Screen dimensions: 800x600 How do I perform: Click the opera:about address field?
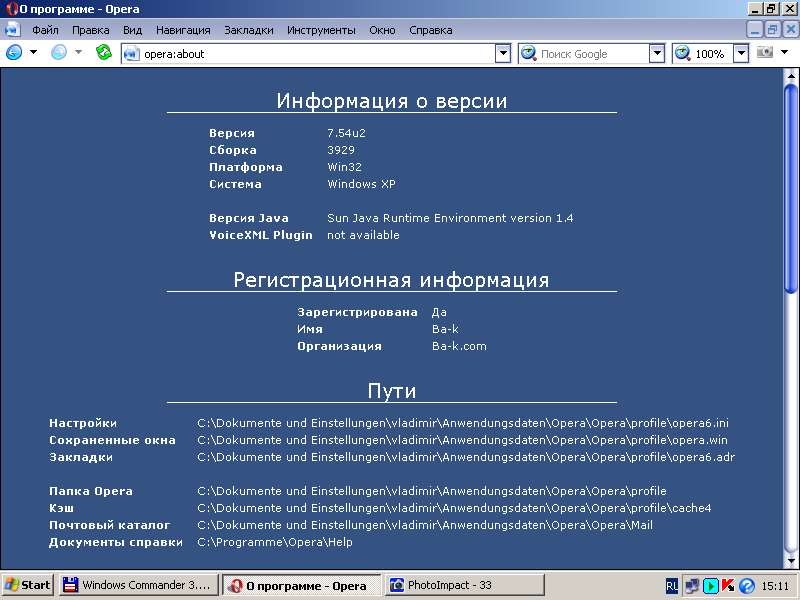pos(317,54)
